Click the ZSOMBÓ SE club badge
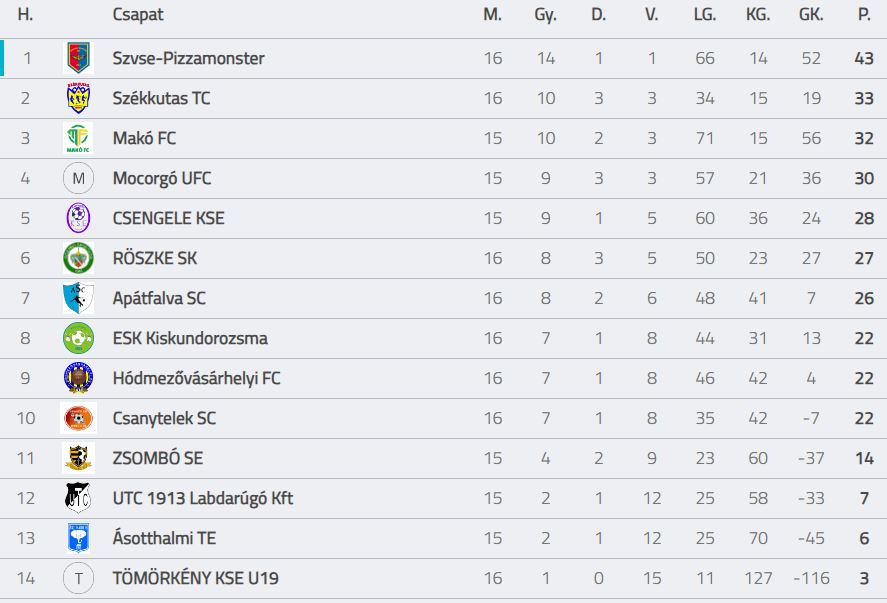This screenshot has width=887, height=603. 78,458
